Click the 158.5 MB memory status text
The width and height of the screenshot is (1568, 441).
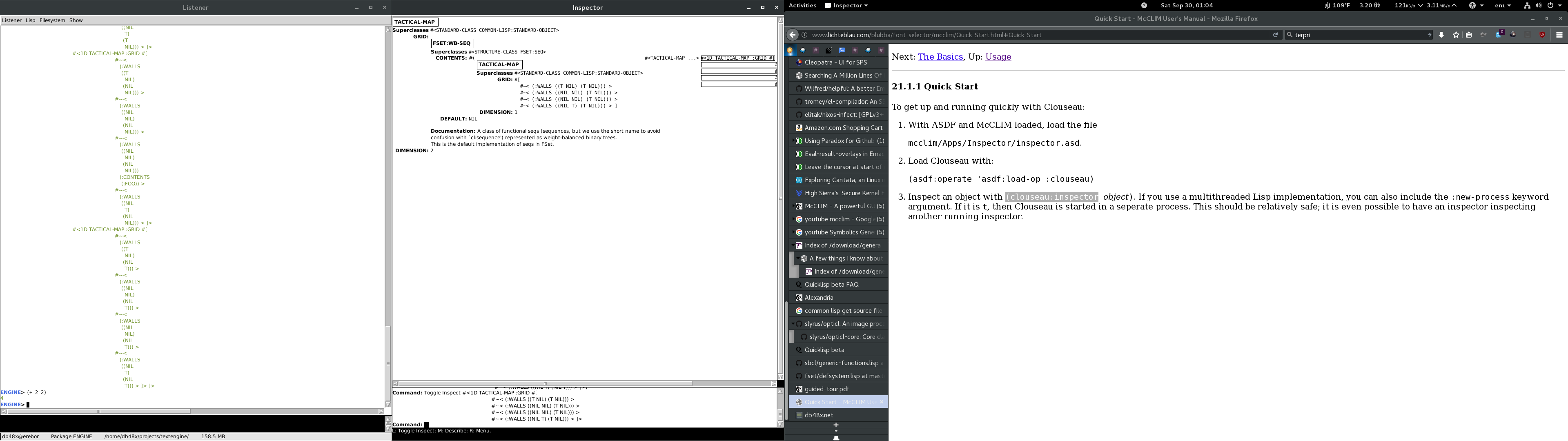pos(213,437)
